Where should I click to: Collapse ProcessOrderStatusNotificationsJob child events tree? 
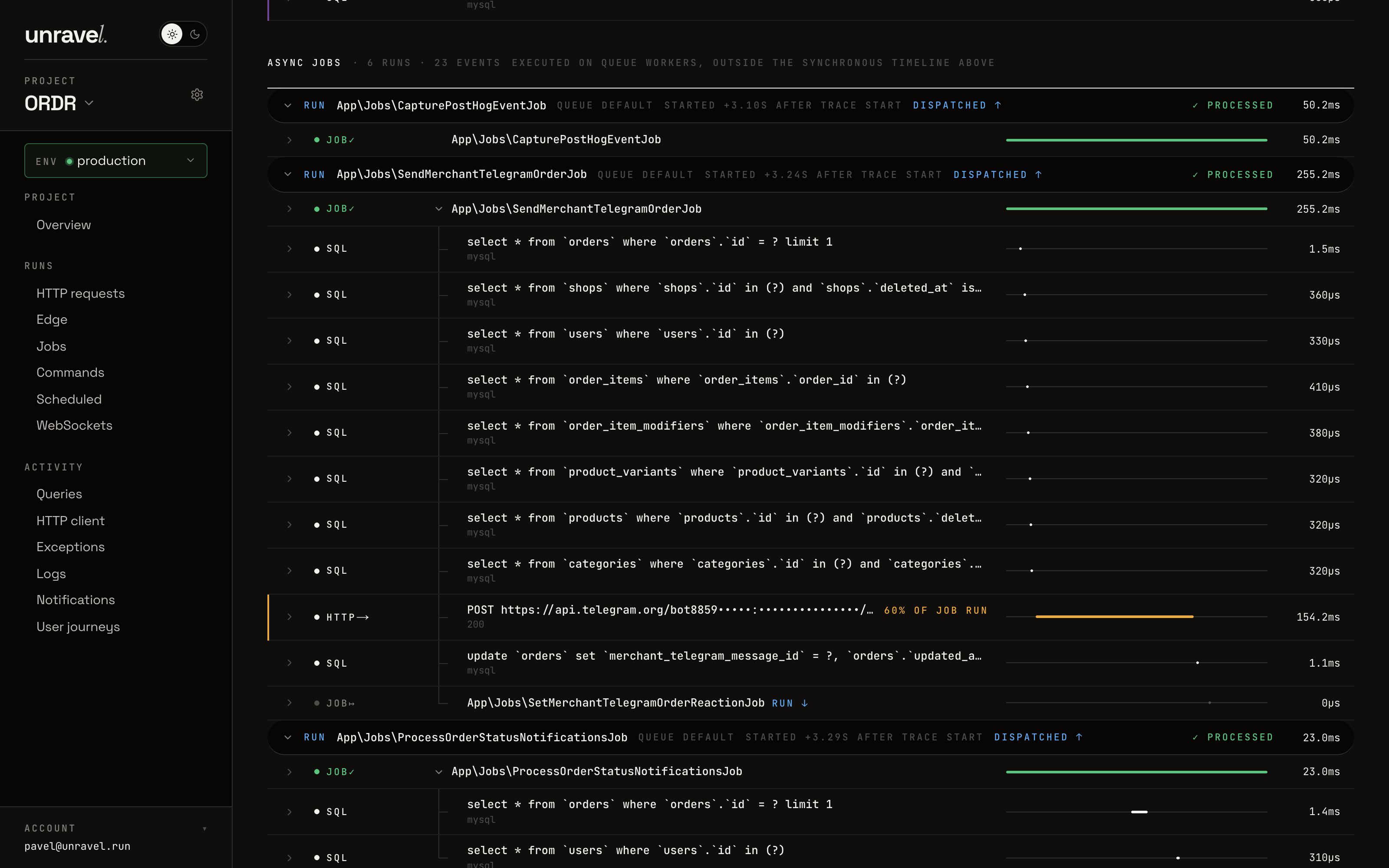point(438,772)
